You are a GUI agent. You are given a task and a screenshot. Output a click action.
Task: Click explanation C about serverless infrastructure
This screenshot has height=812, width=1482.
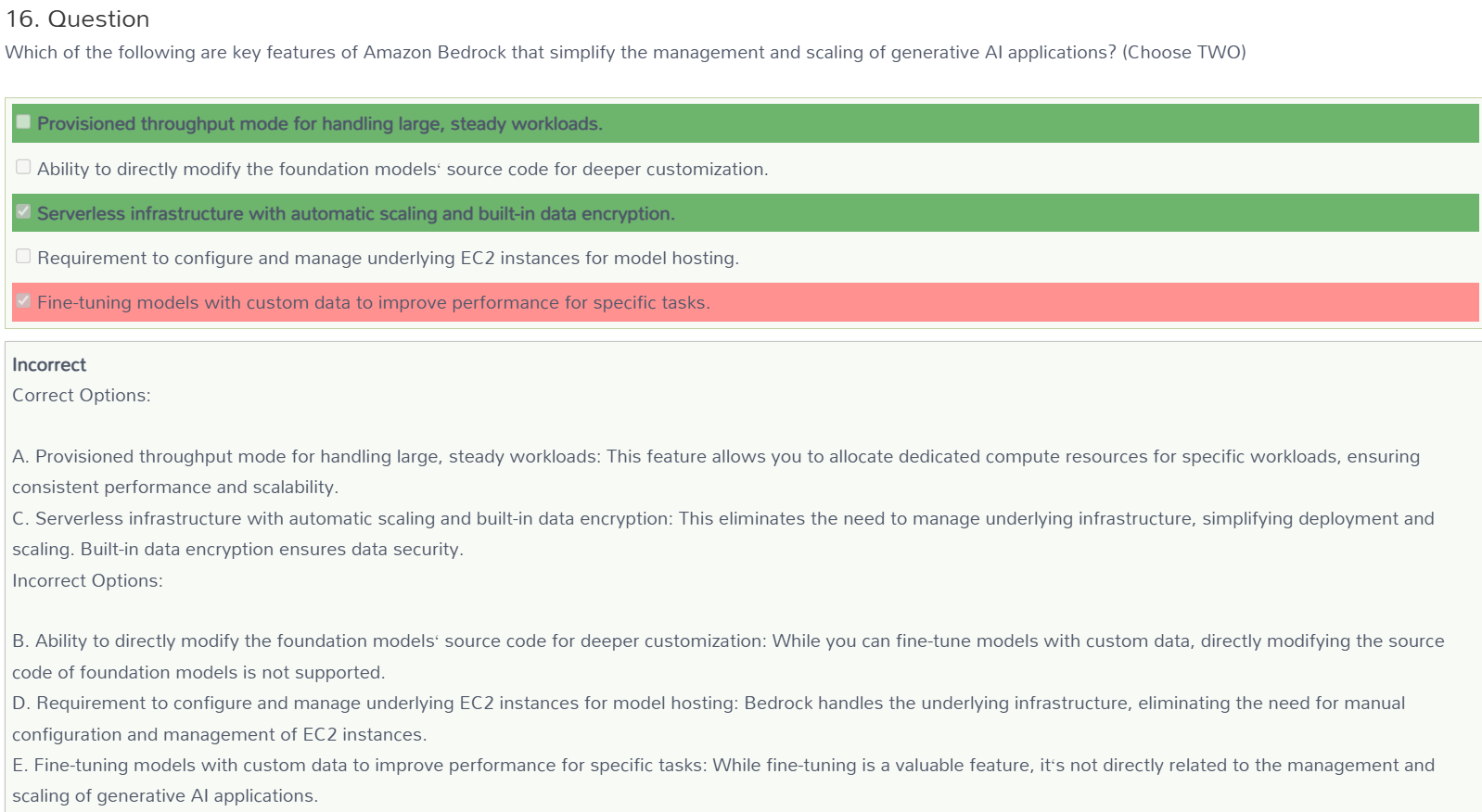(x=723, y=534)
